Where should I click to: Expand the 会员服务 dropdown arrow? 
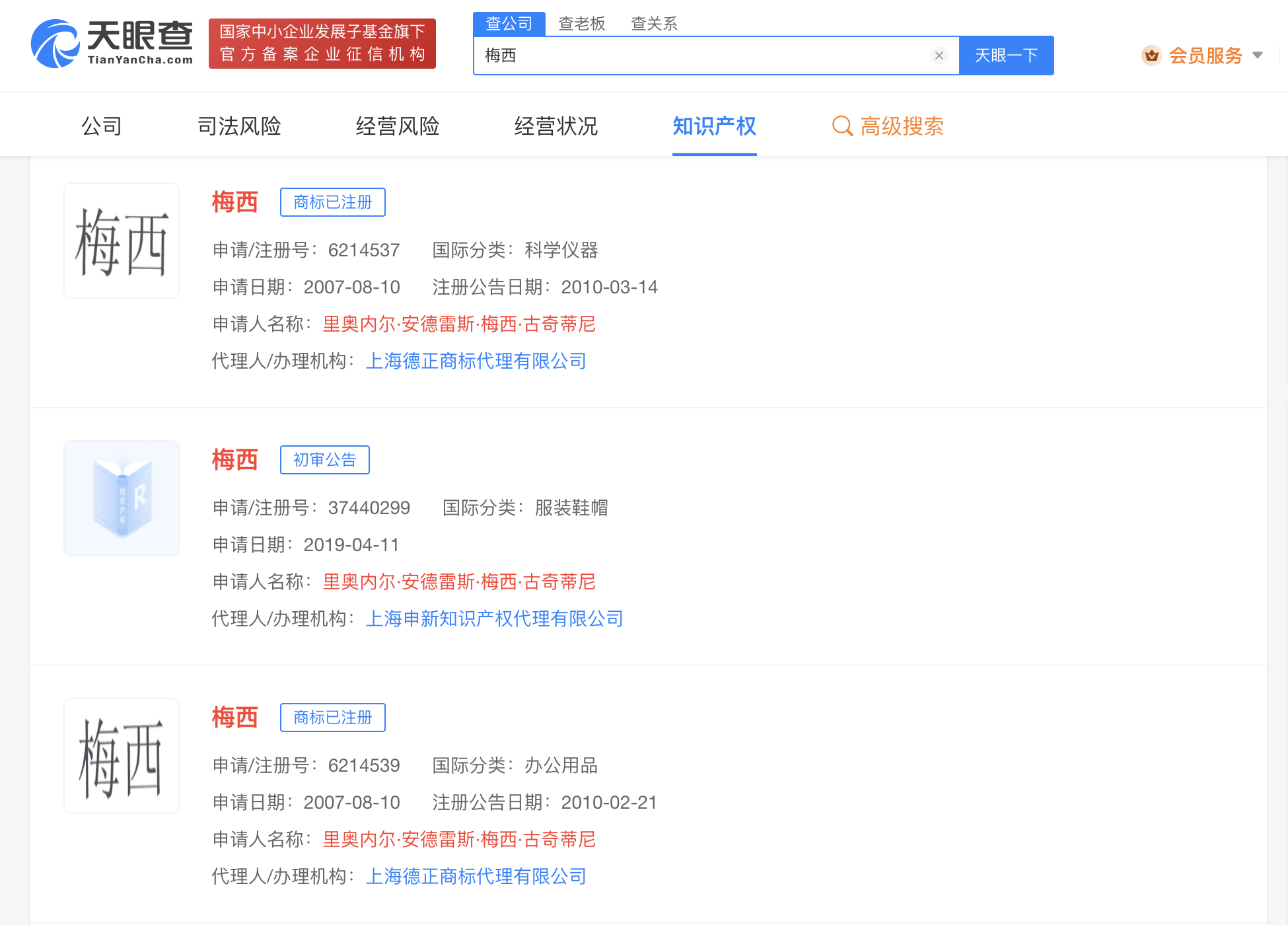1258,55
